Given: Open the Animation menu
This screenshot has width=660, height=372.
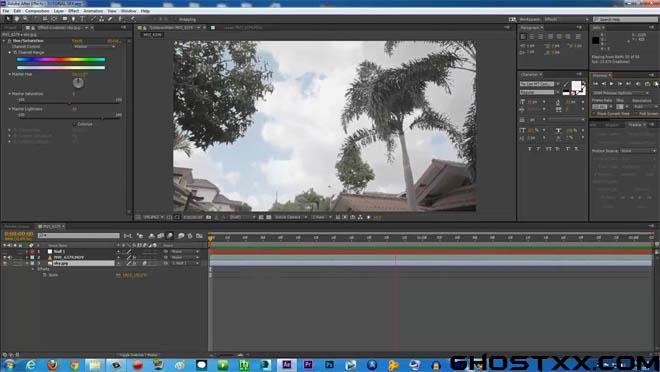Looking at the screenshot, I should coord(93,11).
